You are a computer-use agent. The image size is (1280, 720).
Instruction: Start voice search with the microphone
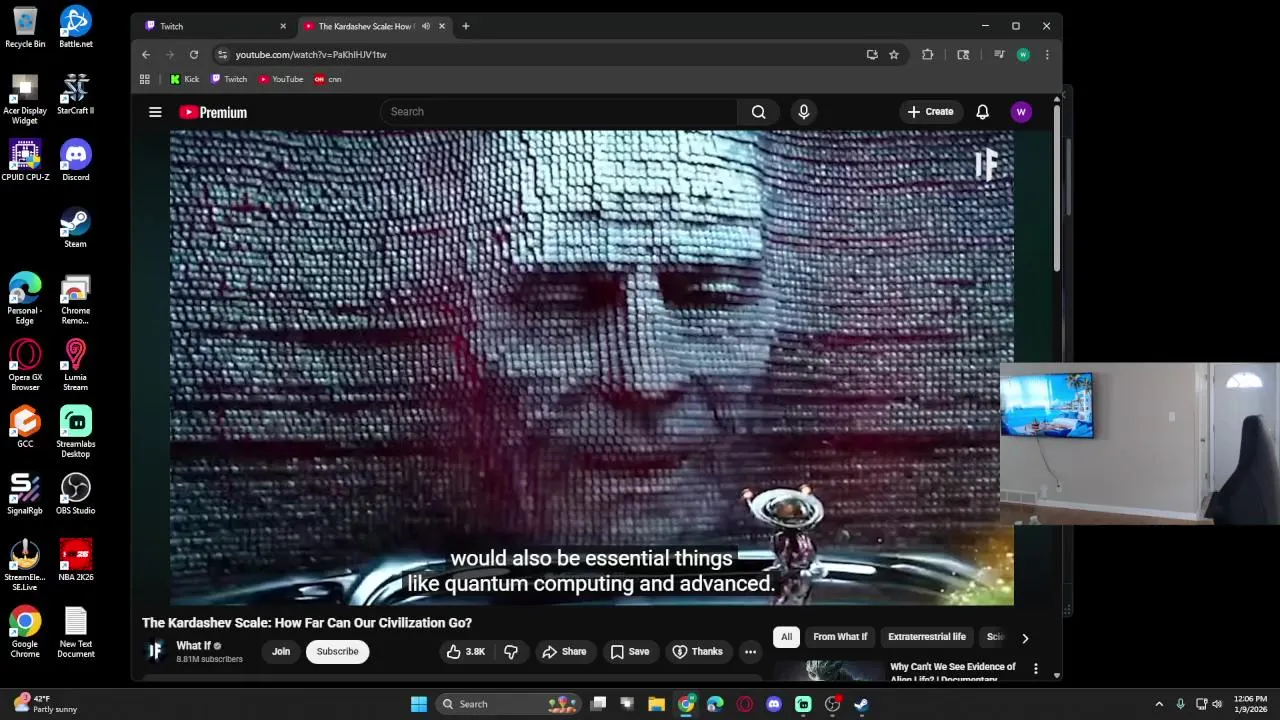[x=803, y=112]
